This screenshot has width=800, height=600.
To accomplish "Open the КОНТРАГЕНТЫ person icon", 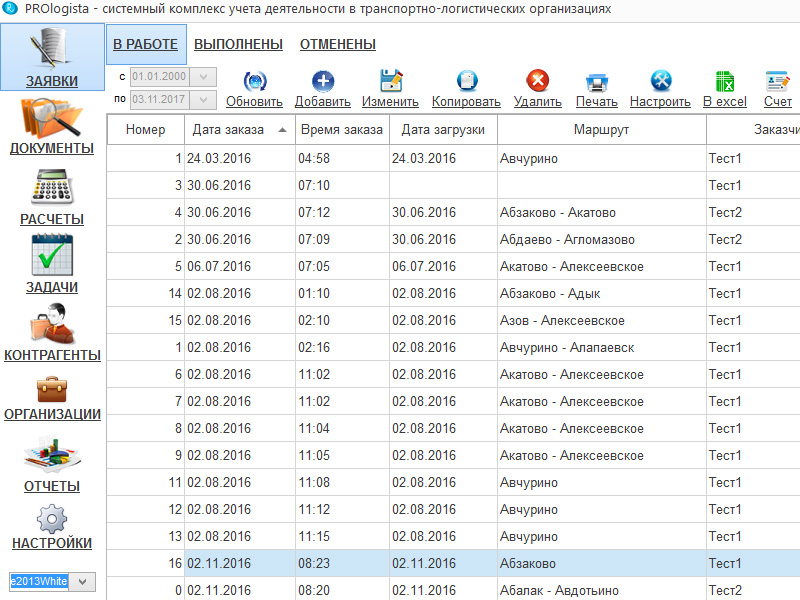I will point(52,323).
